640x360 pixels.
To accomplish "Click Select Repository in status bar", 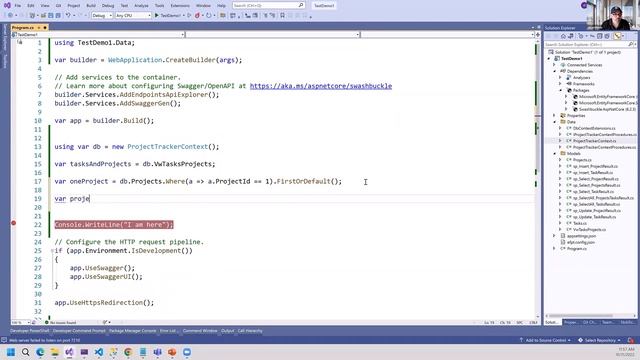I will coord(600,340).
